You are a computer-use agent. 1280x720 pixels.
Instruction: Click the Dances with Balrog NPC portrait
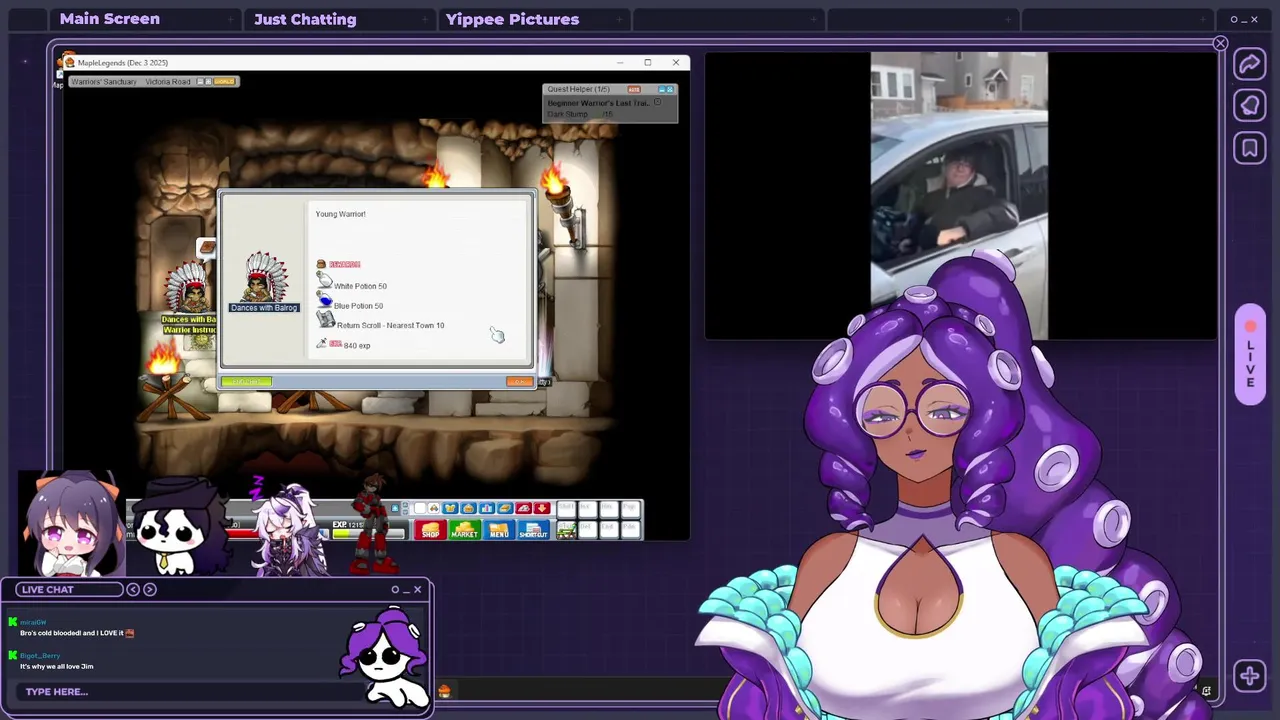click(x=264, y=278)
